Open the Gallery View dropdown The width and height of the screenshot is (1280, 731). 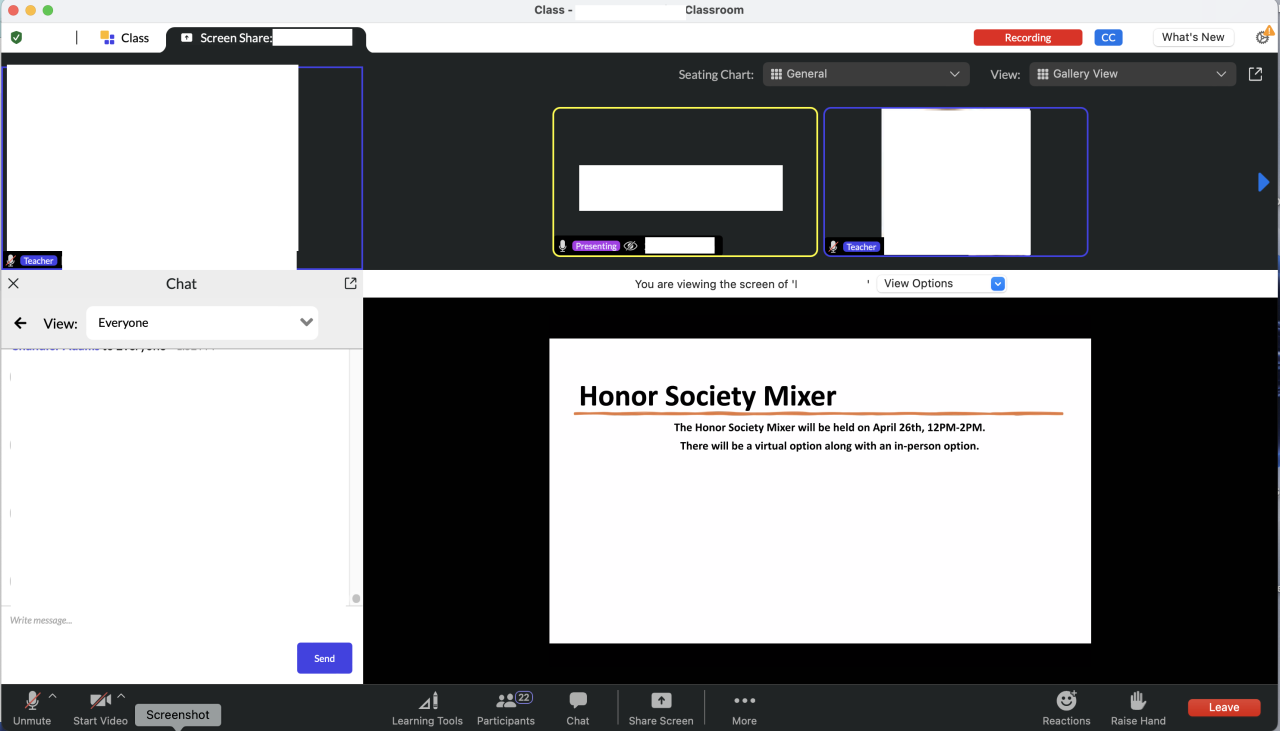point(1132,74)
